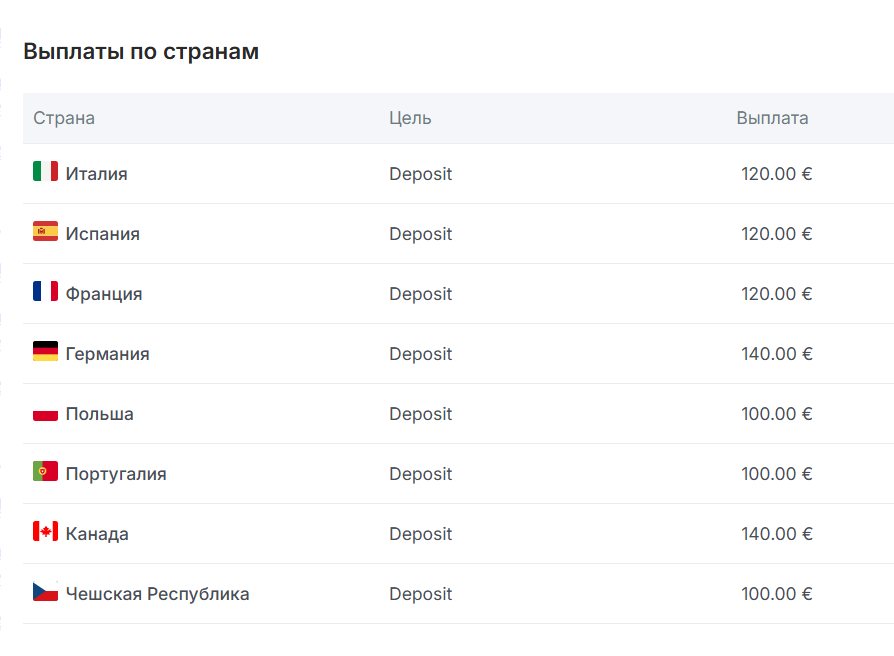This screenshot has height=656, width=894.
Task: Click the Выплаты по странам heading
Action: coord(141,52)
